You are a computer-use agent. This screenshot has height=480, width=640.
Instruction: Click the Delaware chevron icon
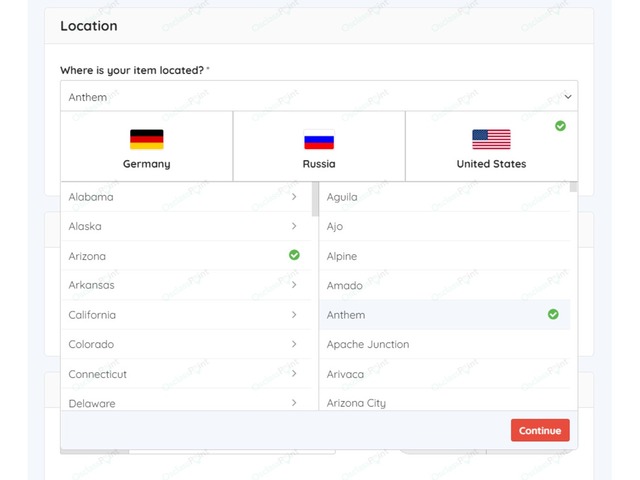[x=294, y=403]
